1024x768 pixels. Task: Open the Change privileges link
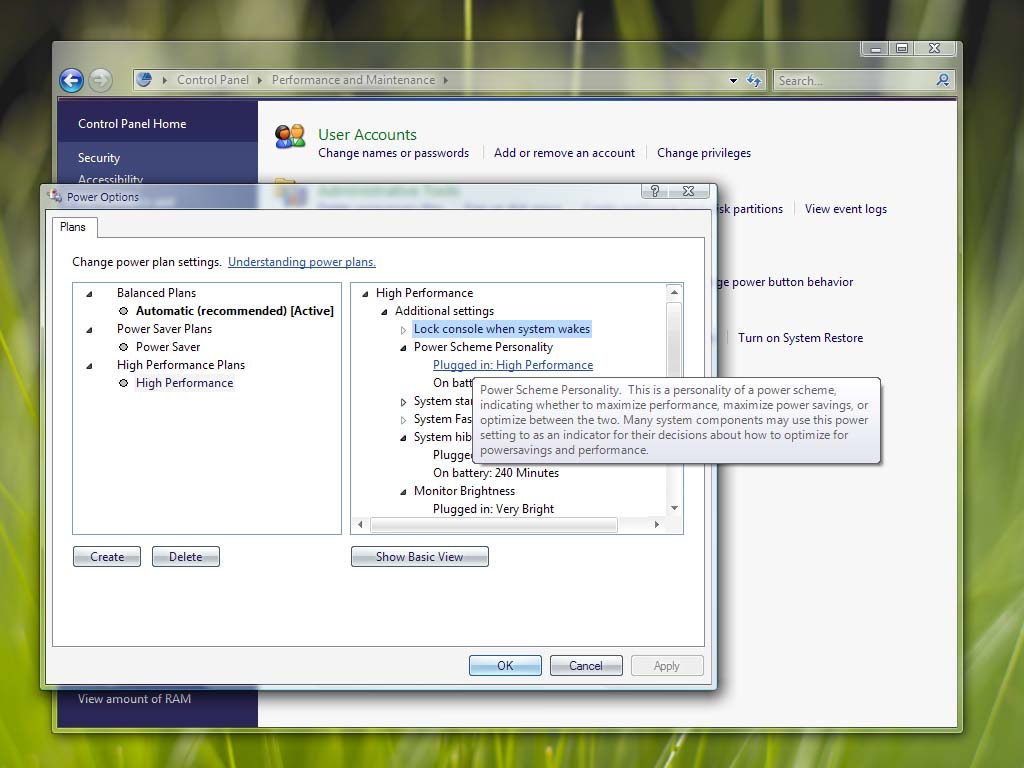(x=704, y=153)
